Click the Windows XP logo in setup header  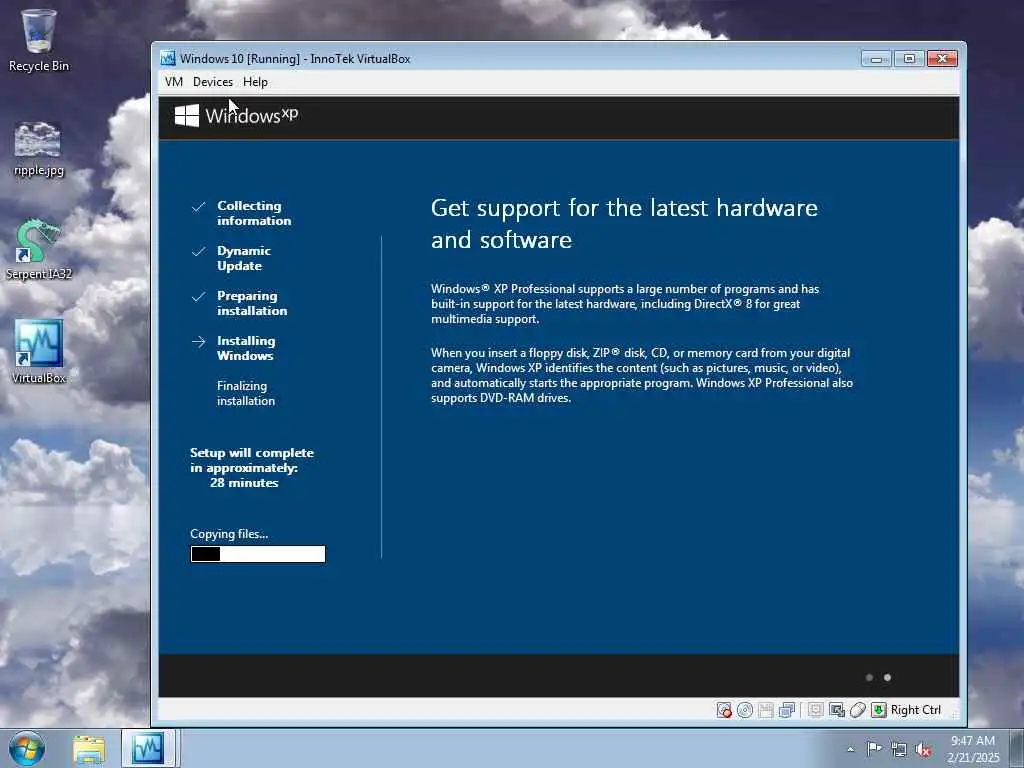(236, 116)
